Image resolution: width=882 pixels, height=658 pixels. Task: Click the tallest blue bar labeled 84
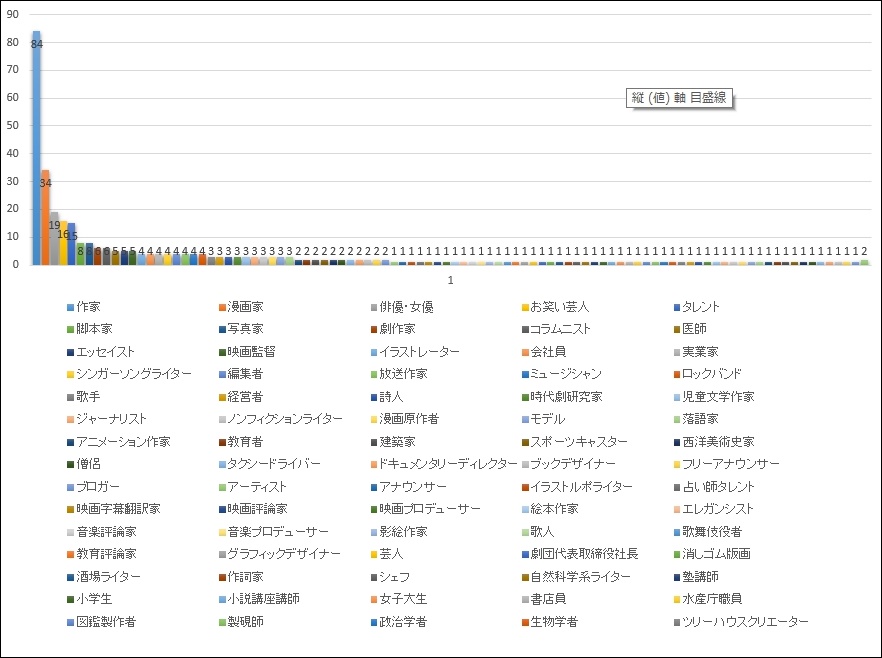[37, 148]
